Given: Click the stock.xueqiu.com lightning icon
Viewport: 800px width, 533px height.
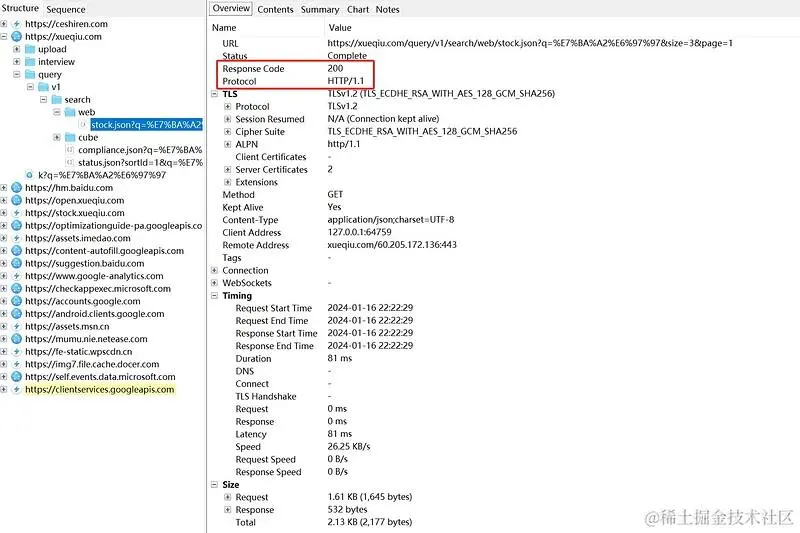Looking at the screenshot, I should point(16,213).
